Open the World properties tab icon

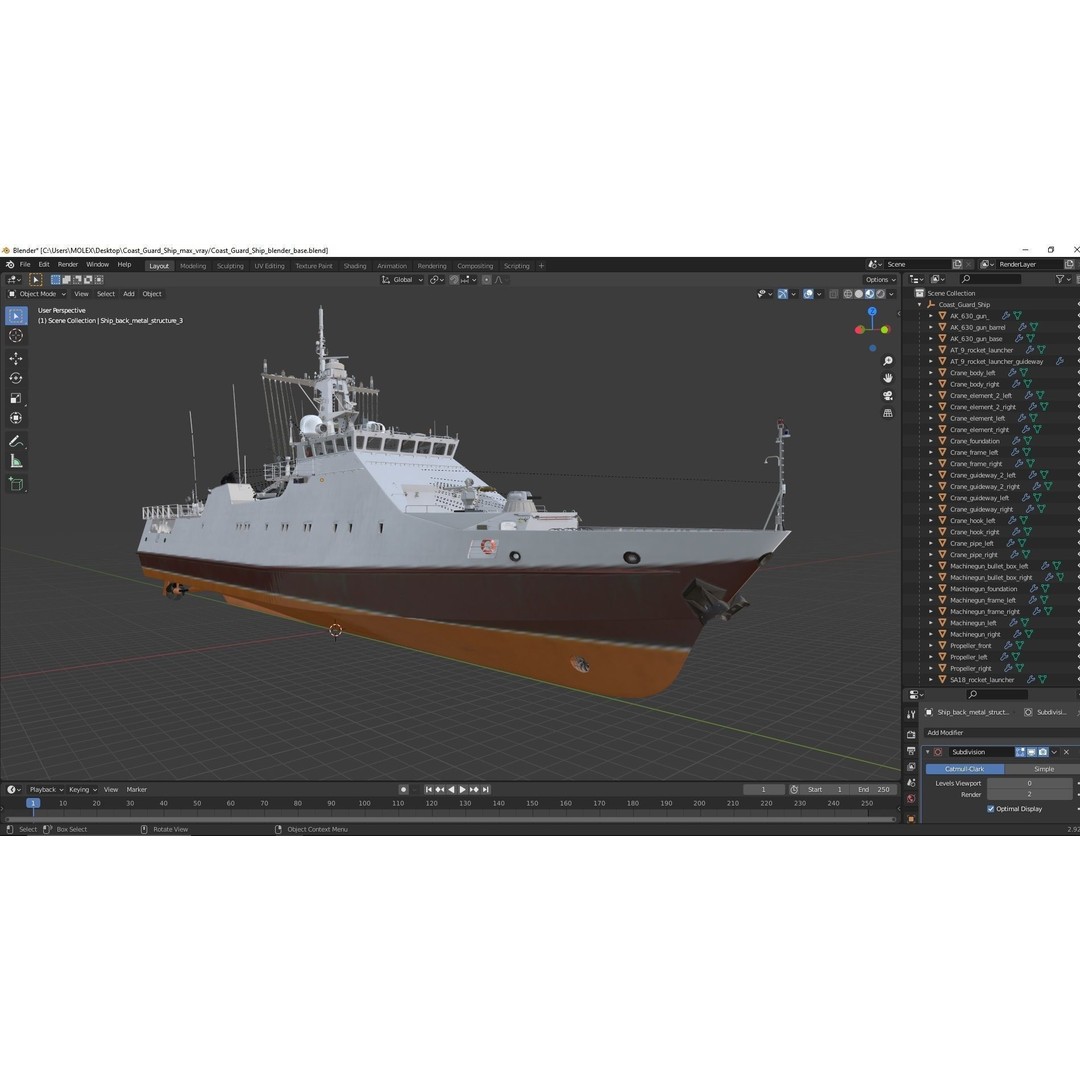[x=911, y=799]
